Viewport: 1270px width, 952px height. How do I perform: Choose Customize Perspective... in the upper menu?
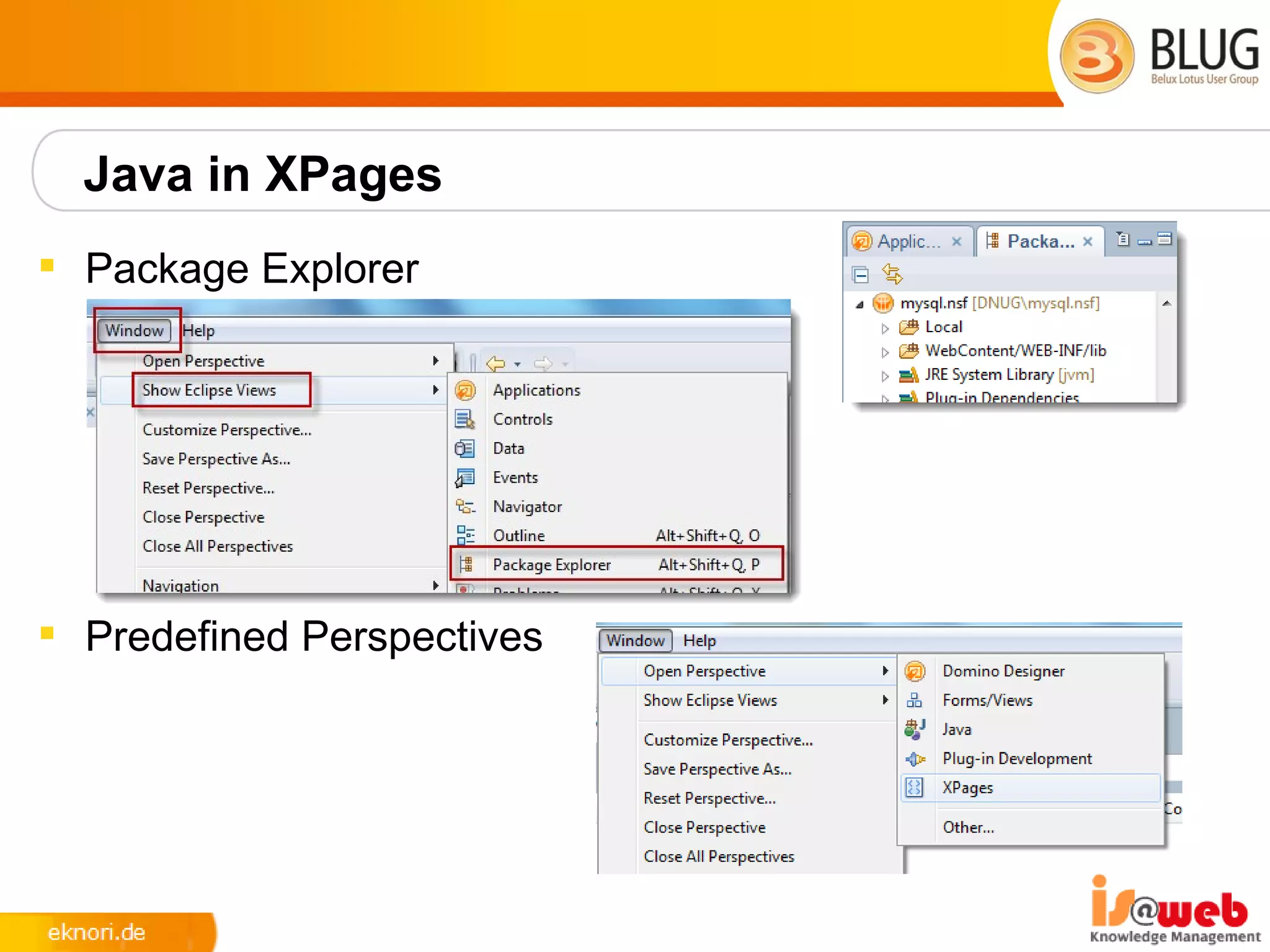(227, 430)
